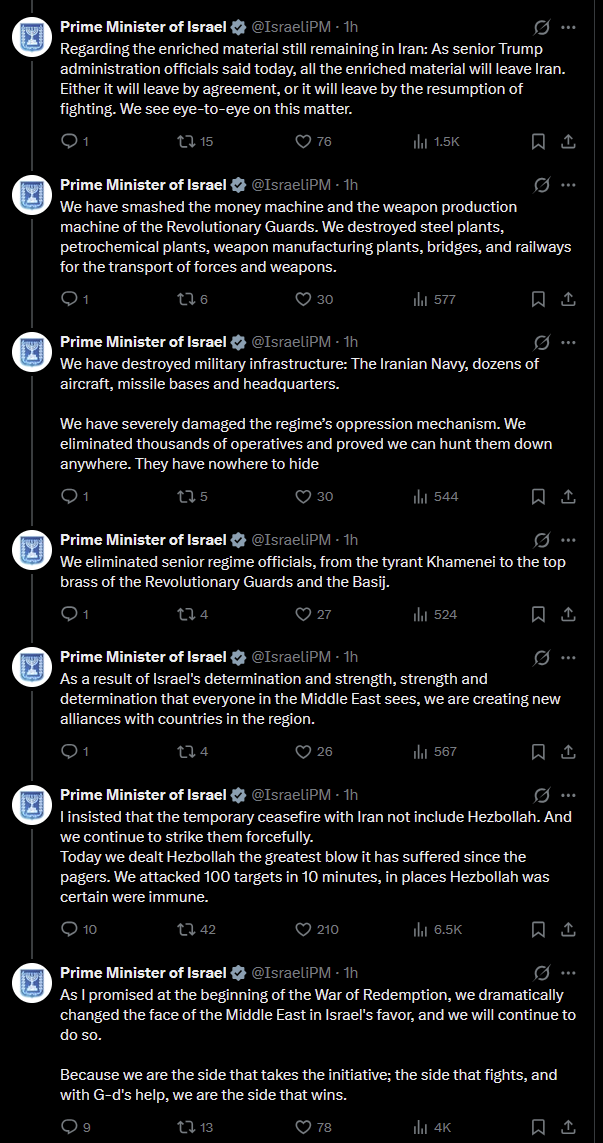Open more options on enriched material tweet

(x=569, y=27)
